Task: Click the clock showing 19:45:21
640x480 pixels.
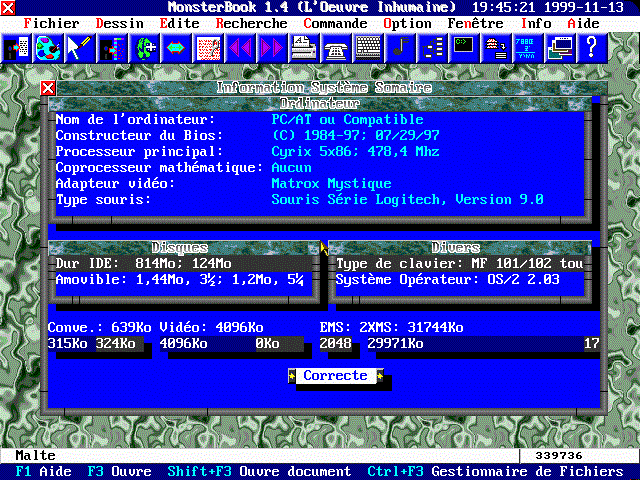Action: [504, 7]
